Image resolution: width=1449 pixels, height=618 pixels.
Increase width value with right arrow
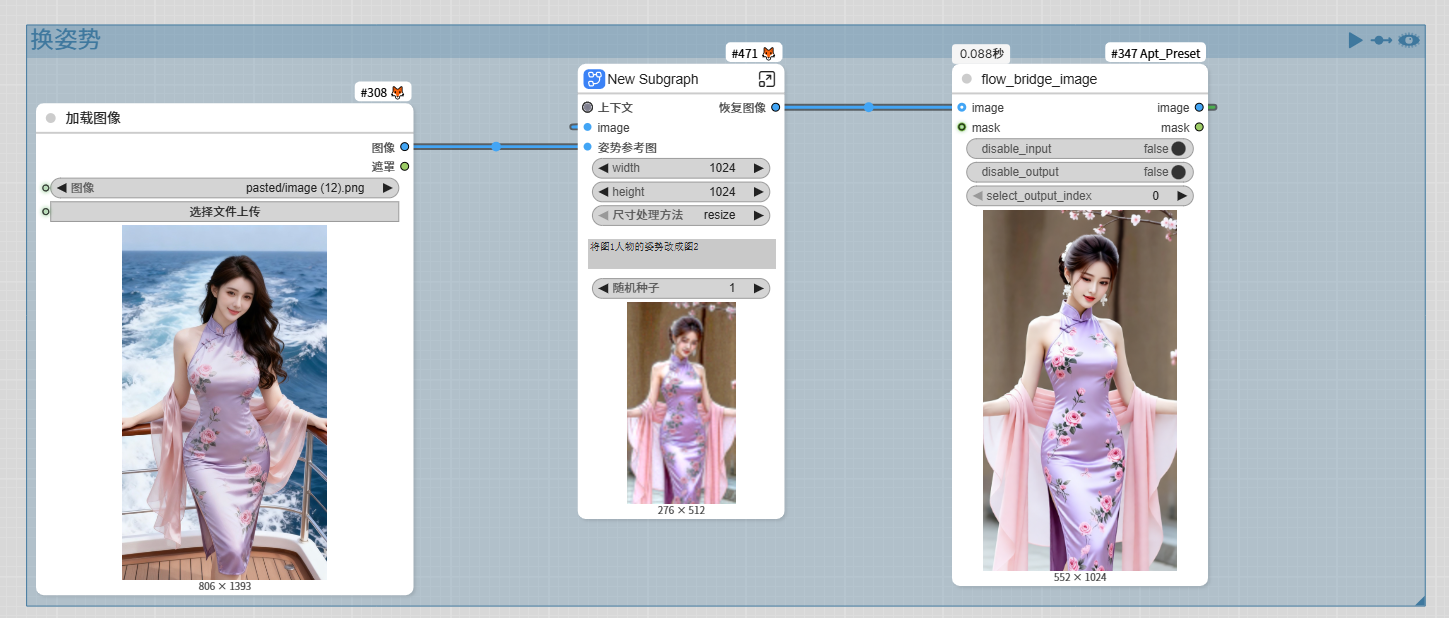pos(759,168)
